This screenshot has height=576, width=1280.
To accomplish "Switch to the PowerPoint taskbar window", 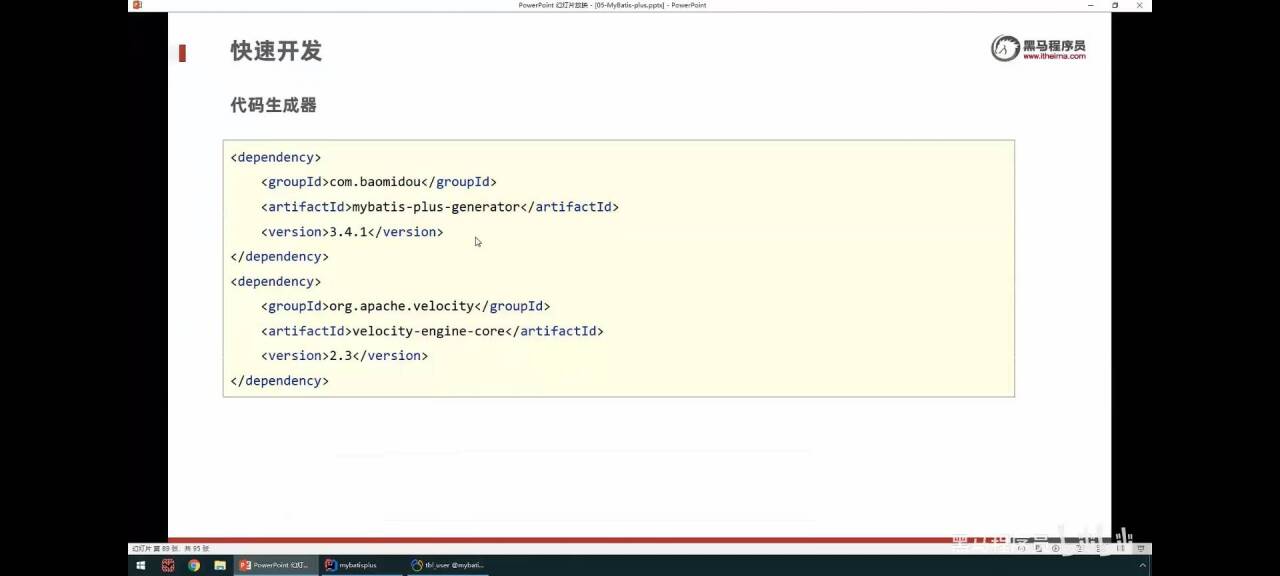I will coord(276,565).
